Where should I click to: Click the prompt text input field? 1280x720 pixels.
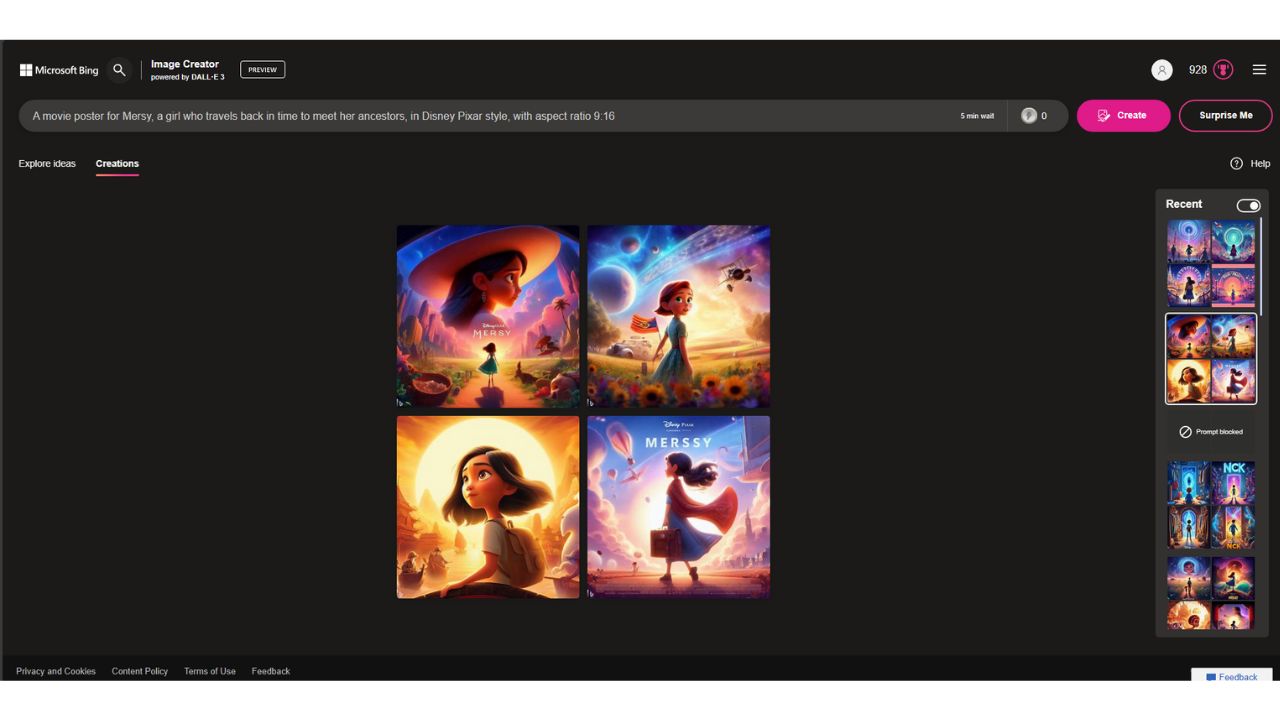(x=480, y=116)
